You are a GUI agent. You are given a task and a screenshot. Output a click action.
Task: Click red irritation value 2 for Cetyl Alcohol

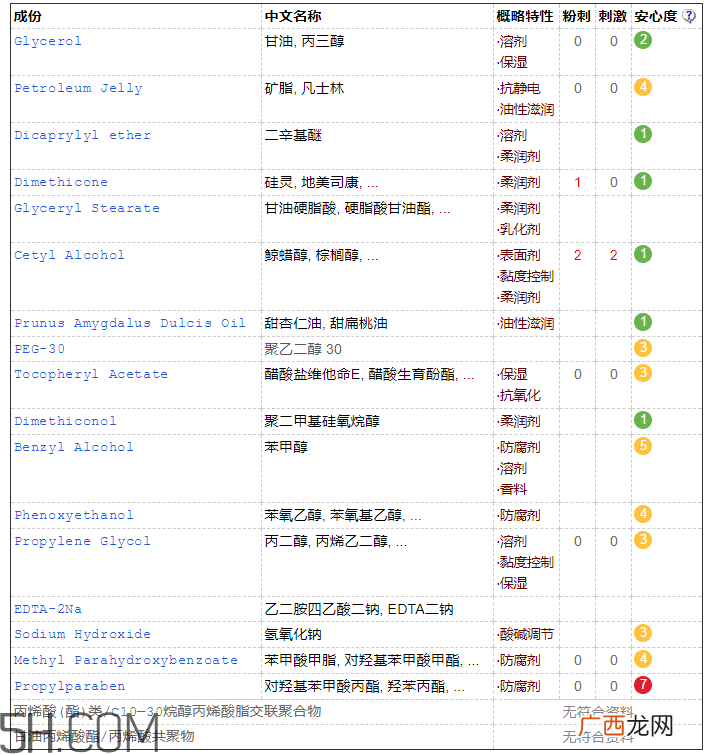(613, 255)
